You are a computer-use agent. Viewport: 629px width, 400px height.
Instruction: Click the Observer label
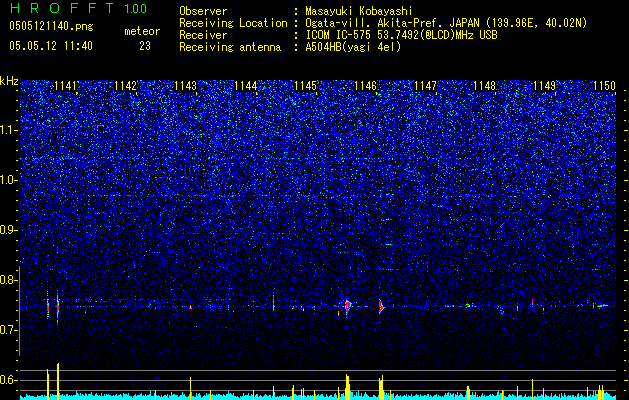coord(203,11)
